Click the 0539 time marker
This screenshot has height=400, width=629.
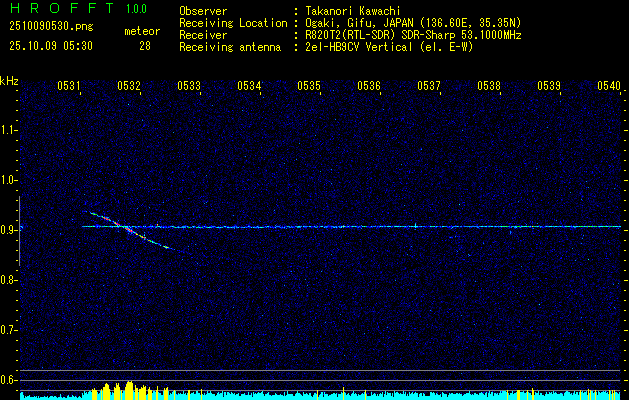tap(549, 85)
